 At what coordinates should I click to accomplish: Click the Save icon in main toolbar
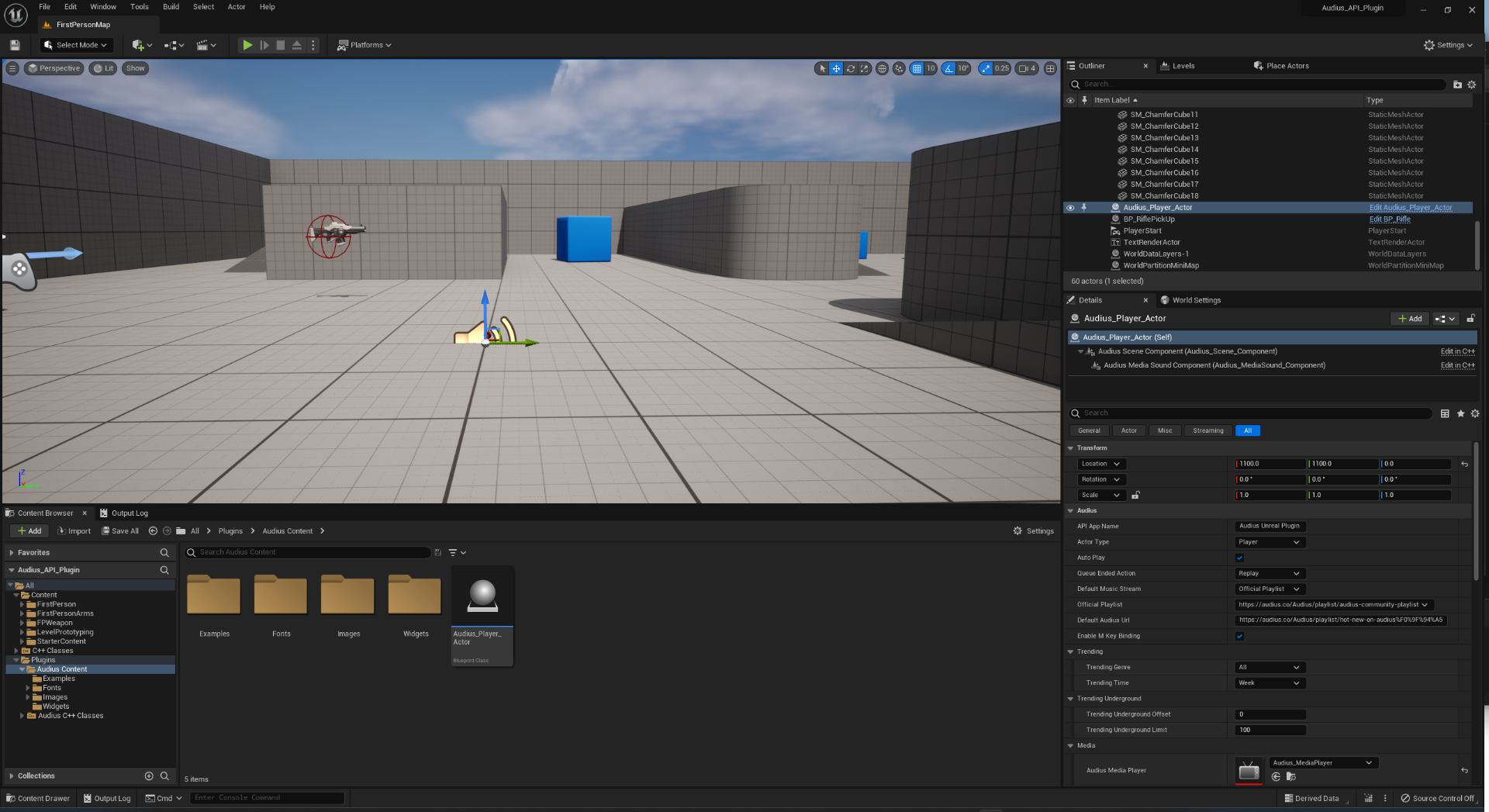pos(15,45)
